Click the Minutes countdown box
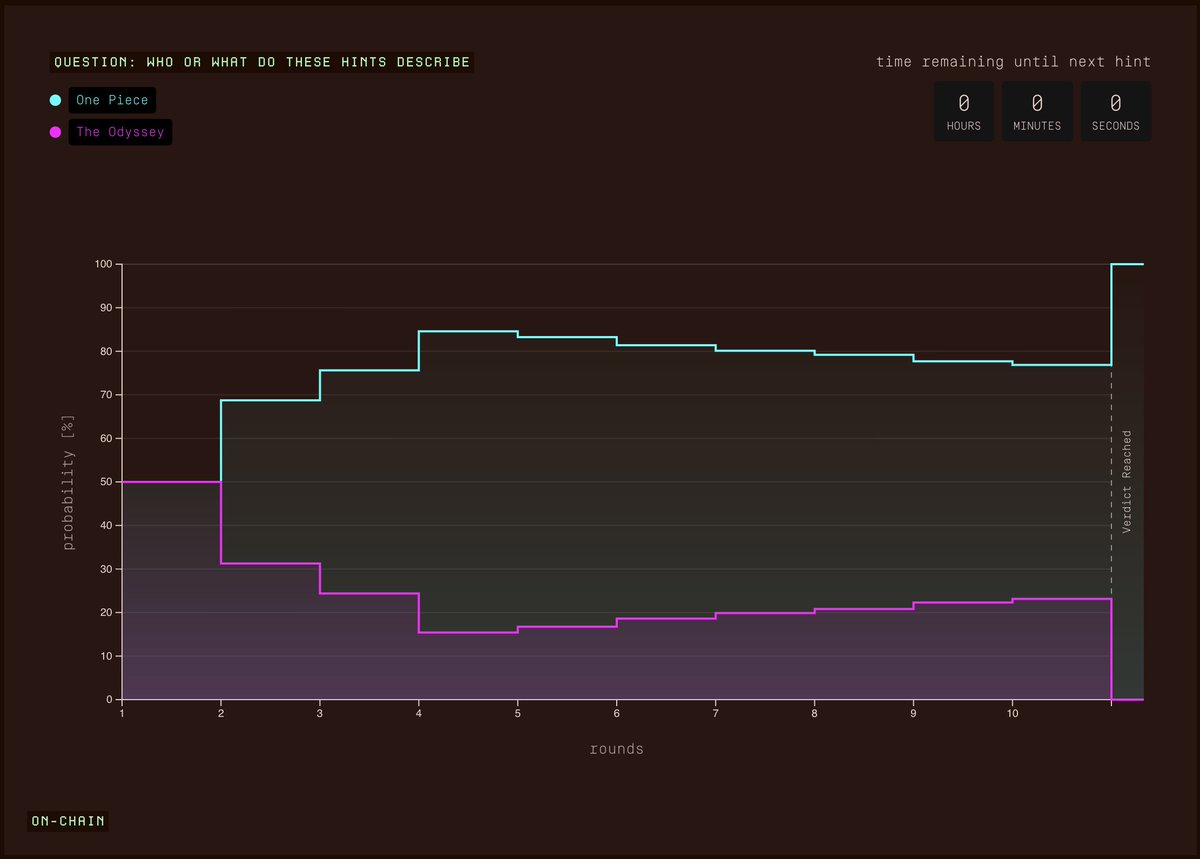The width and height of the screenshot is (1200, 859). pyautogui.click(x=1037, y=111)
